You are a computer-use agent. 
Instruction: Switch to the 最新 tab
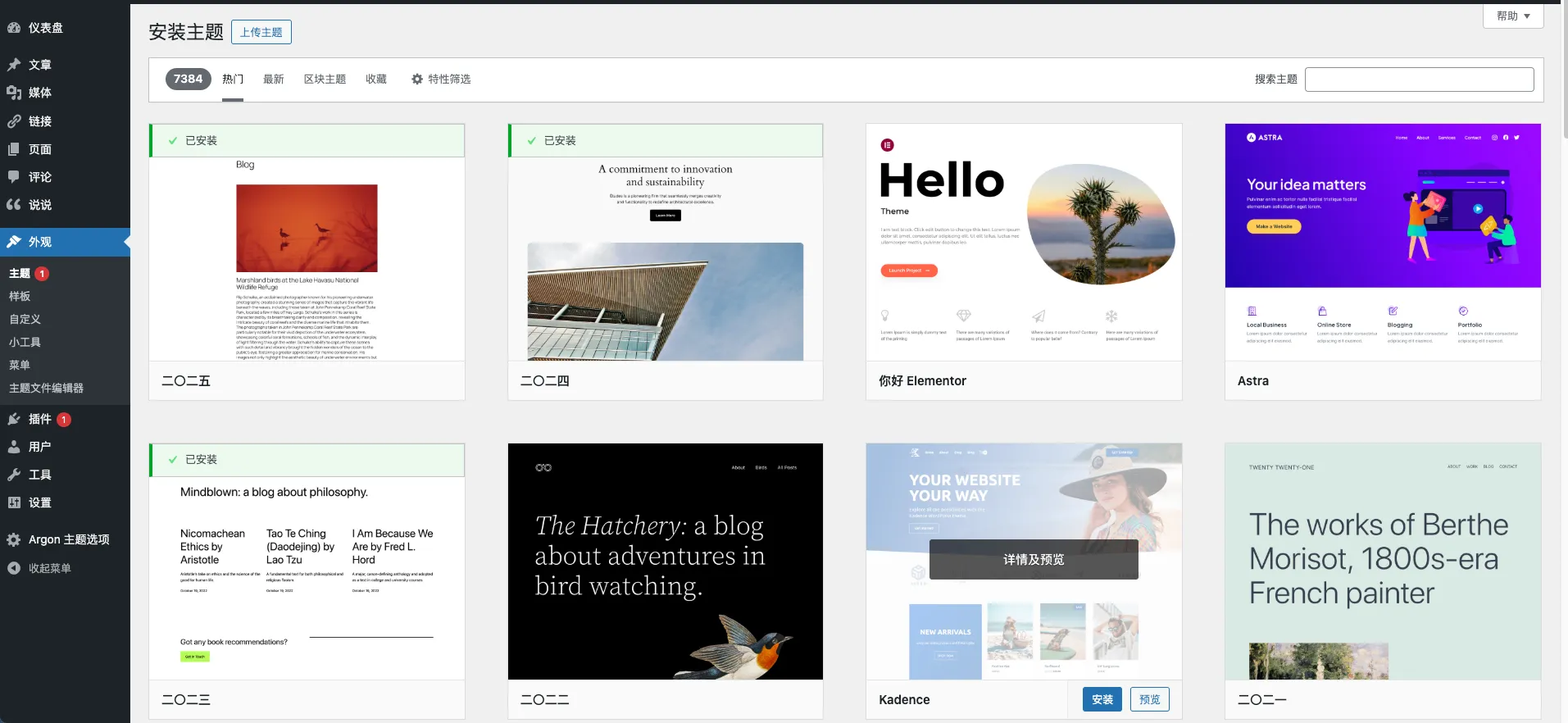click(x=273, y=80)
